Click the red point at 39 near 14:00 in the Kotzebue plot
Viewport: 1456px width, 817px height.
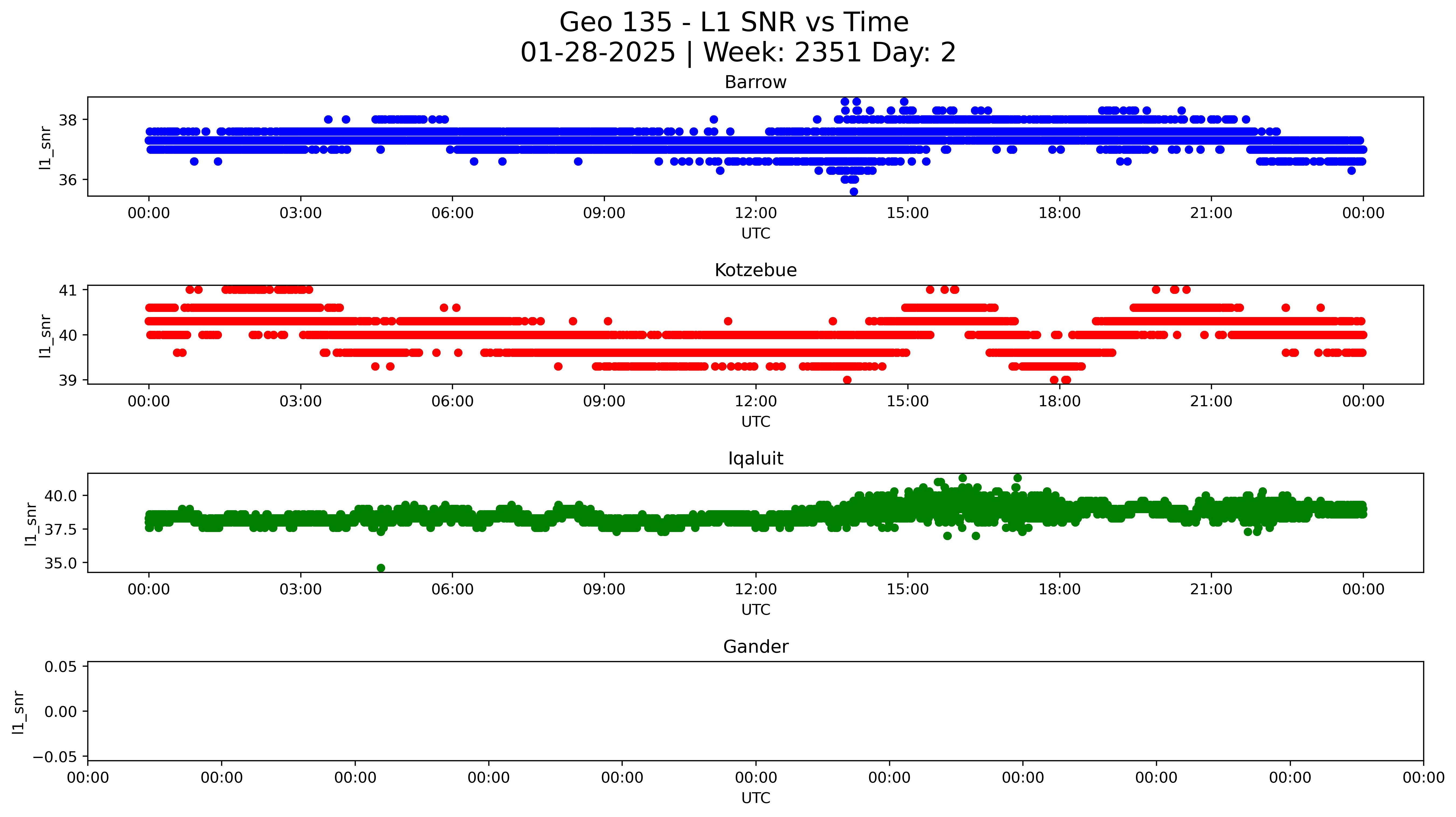[x=847, y=380]
